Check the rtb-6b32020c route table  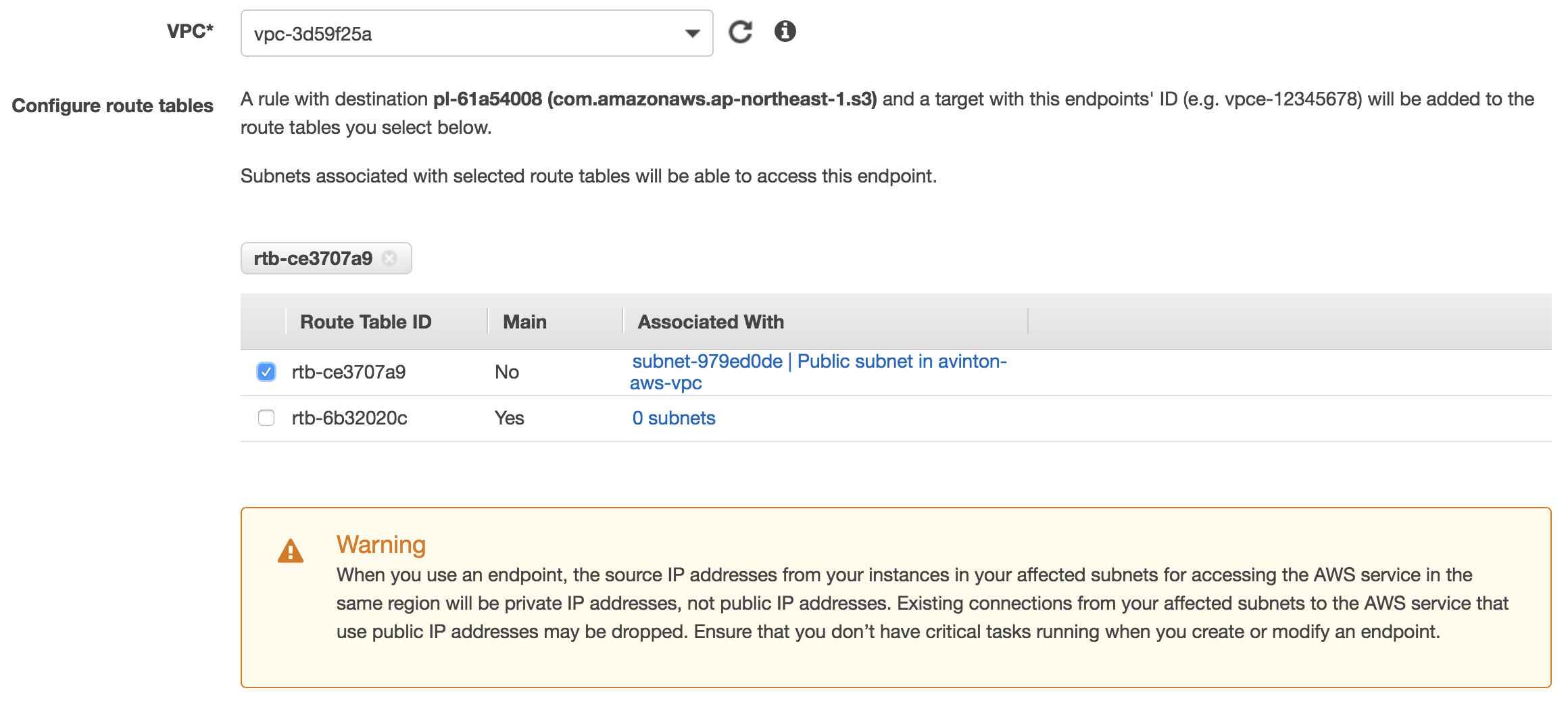[266, 418]
